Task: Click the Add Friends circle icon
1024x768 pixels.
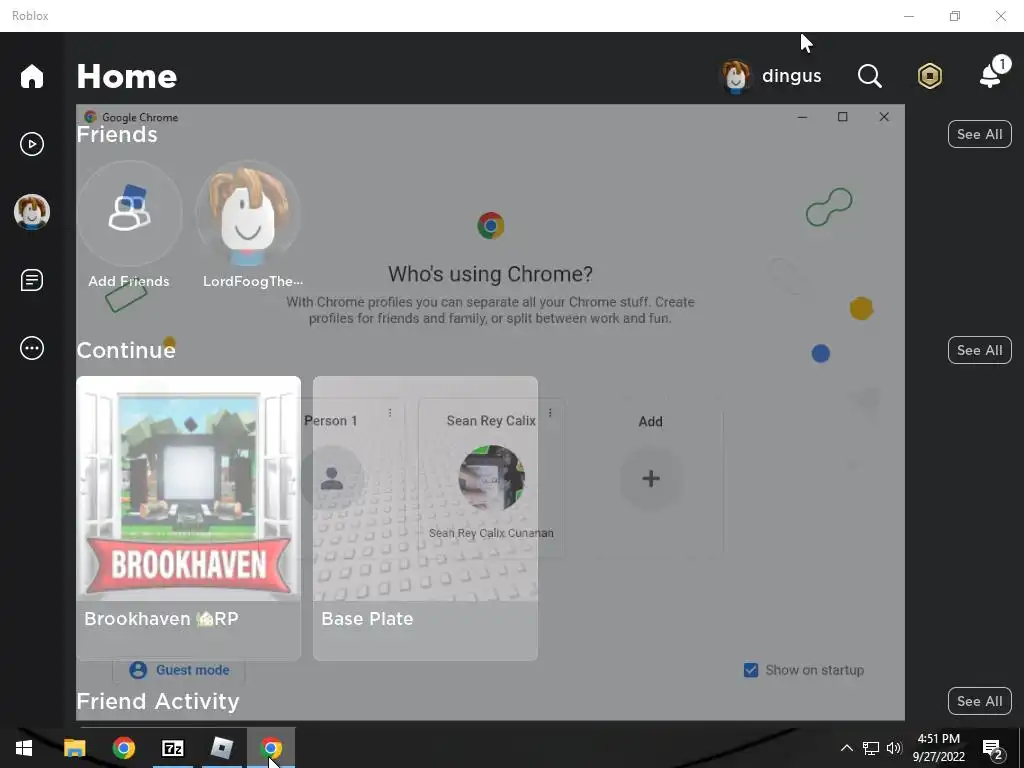Action: (129, 213)
